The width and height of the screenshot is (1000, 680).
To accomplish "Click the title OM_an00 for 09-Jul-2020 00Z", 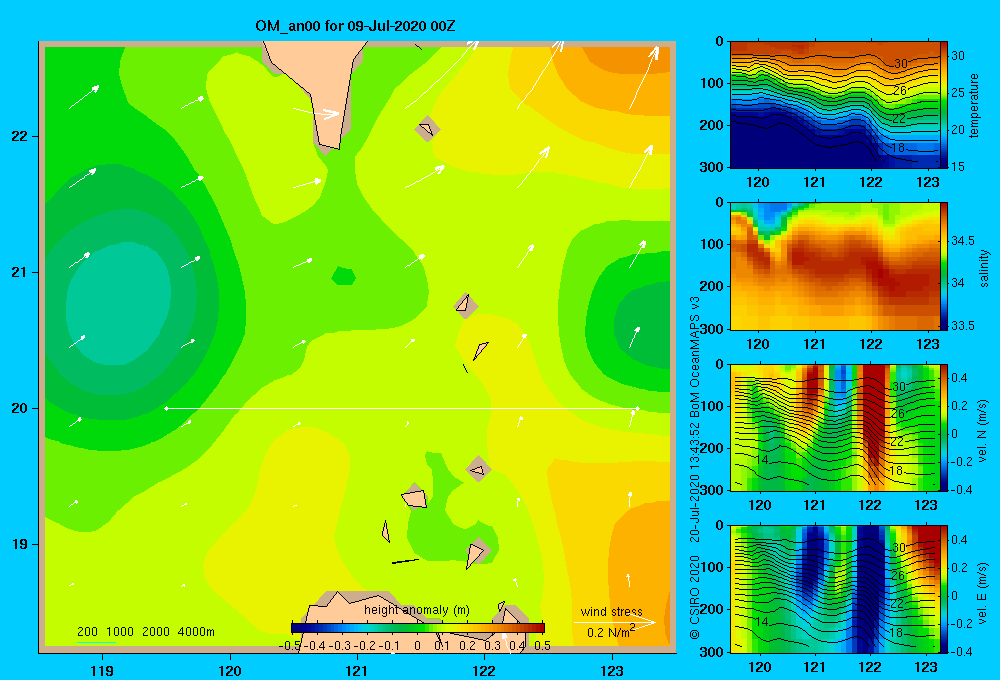I will point(355,26).
